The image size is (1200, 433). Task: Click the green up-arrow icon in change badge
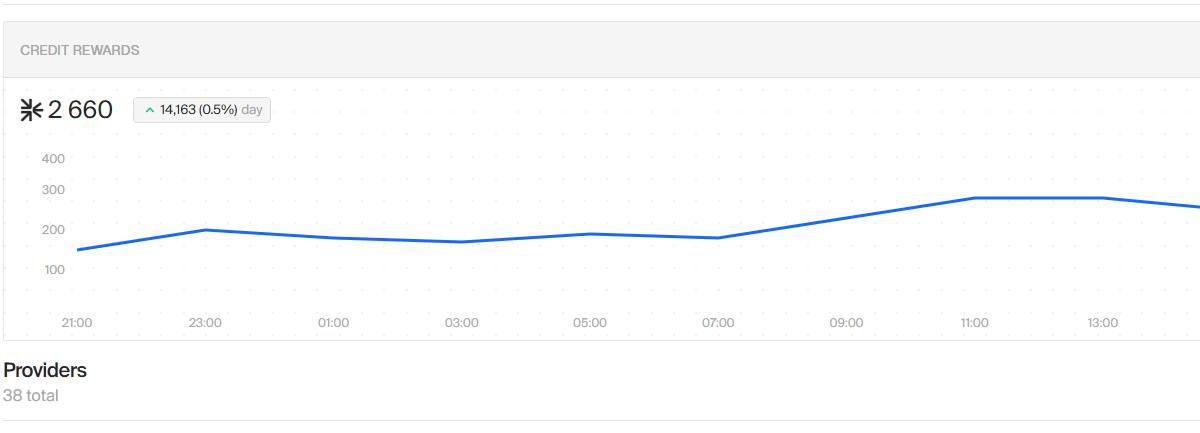pos(150,110)
